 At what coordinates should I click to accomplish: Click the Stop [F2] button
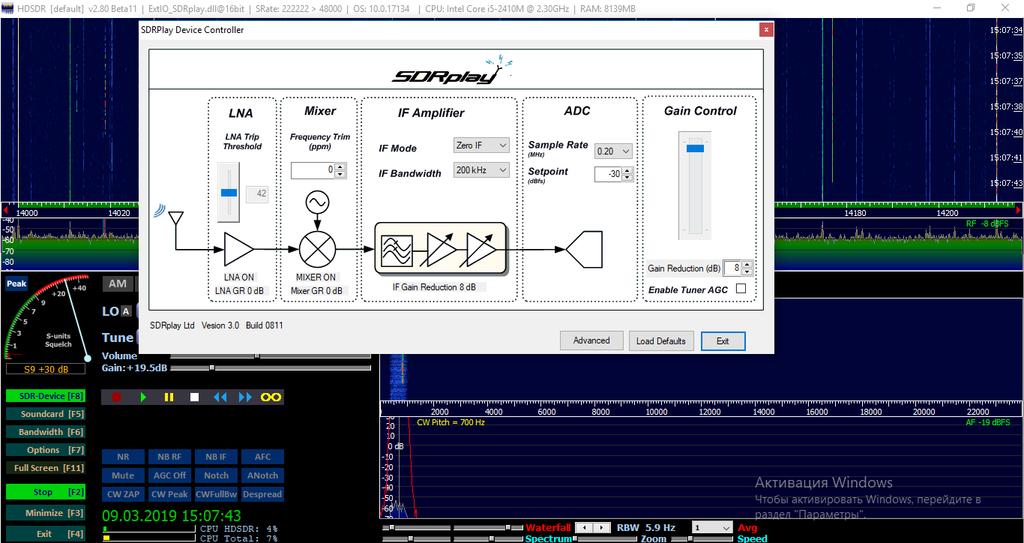click(45, 492)
